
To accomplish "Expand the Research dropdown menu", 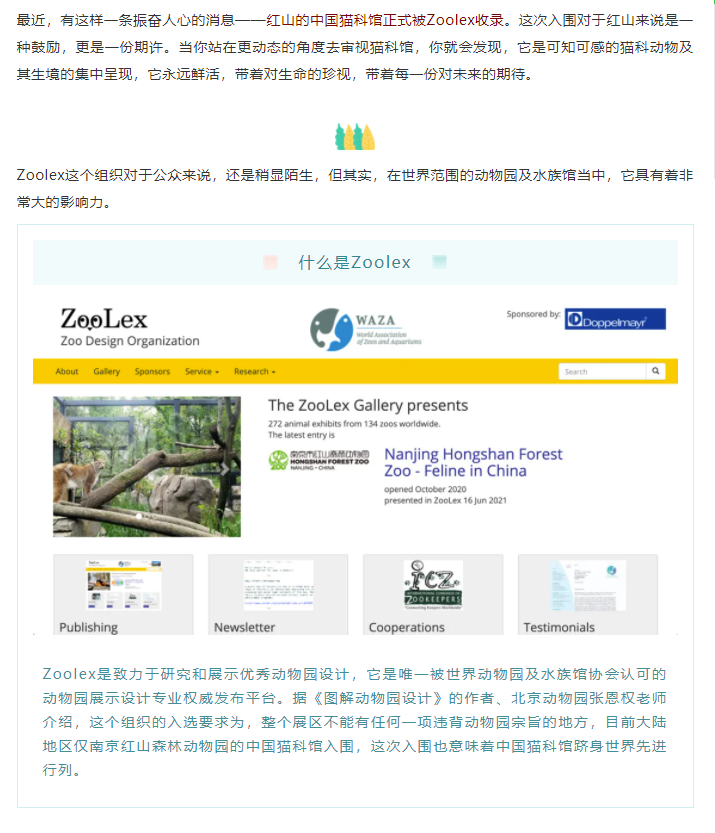I will (254, 372).
